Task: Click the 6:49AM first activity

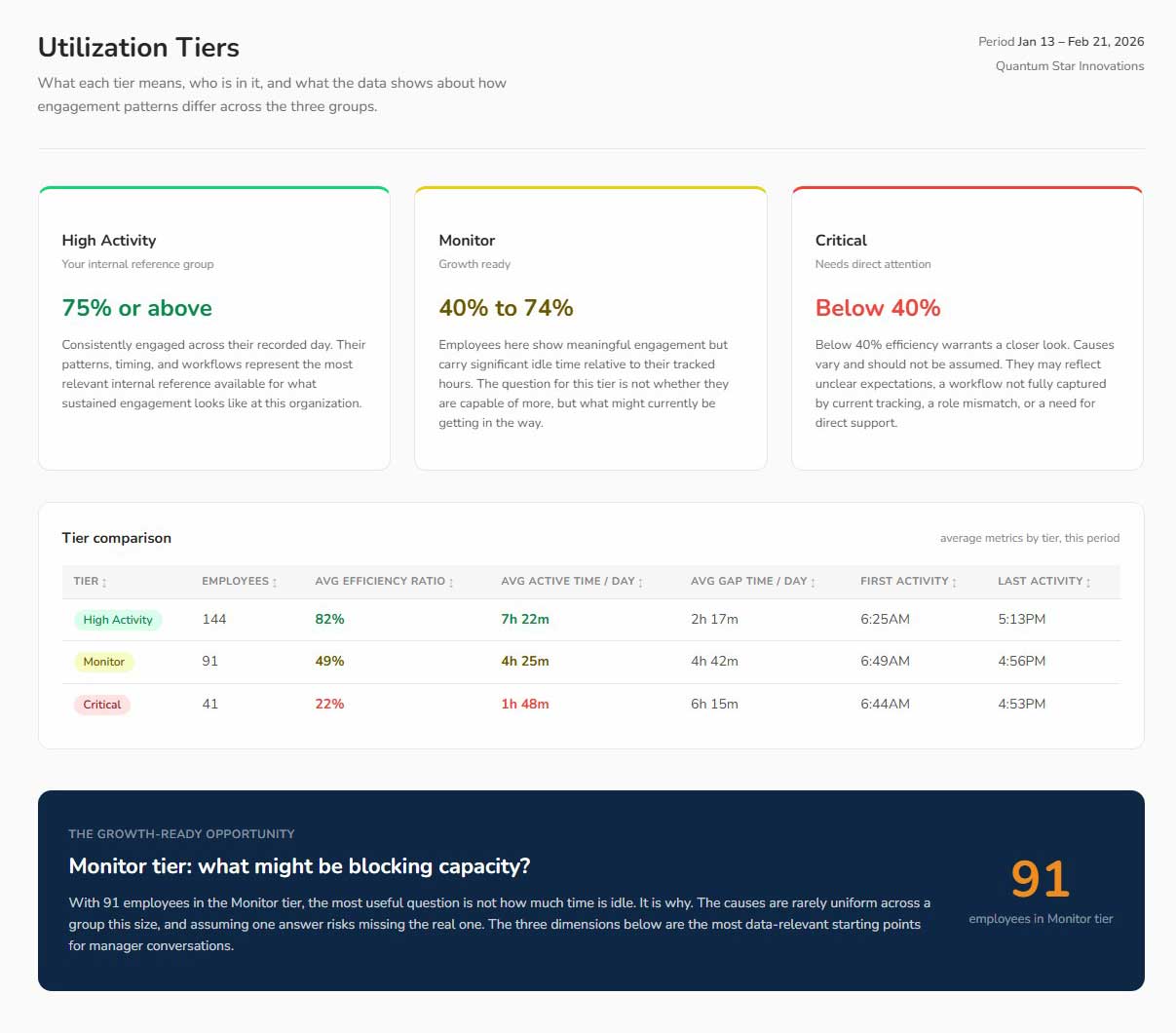Action: [885, 661]
